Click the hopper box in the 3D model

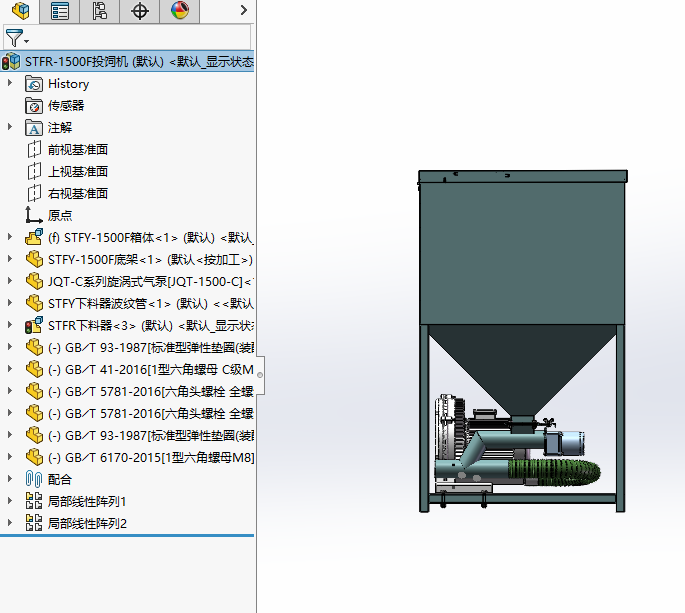pyautogui.click(x=522, y=253)
